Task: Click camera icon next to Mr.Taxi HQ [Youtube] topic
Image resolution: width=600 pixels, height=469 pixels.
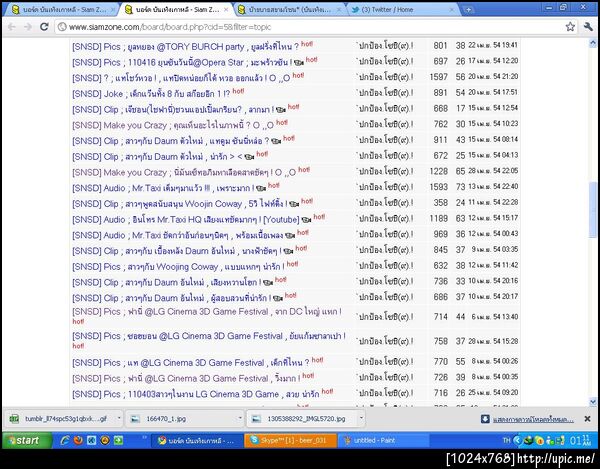Action: coord(306,220)
